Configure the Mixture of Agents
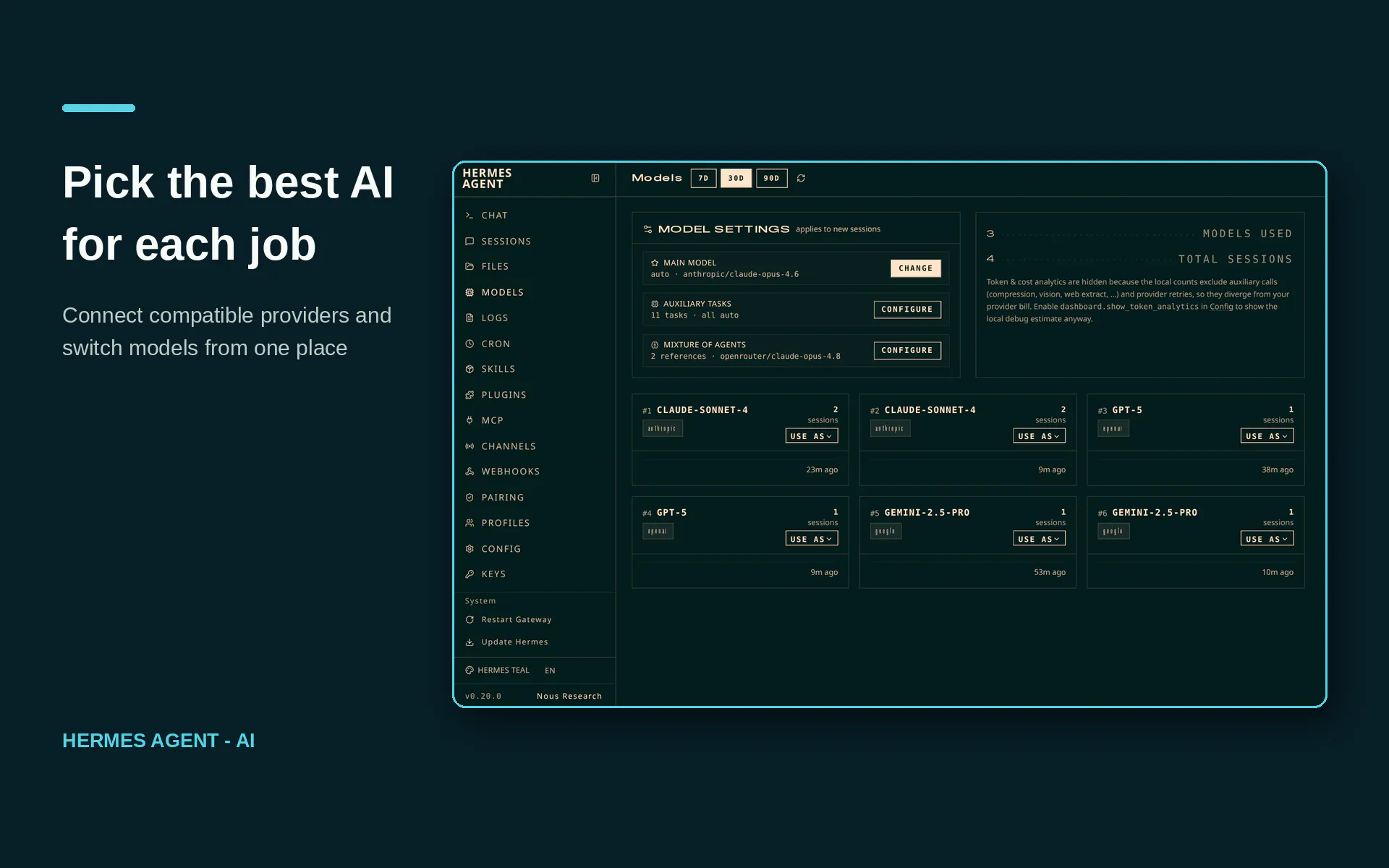 (907, 350)
